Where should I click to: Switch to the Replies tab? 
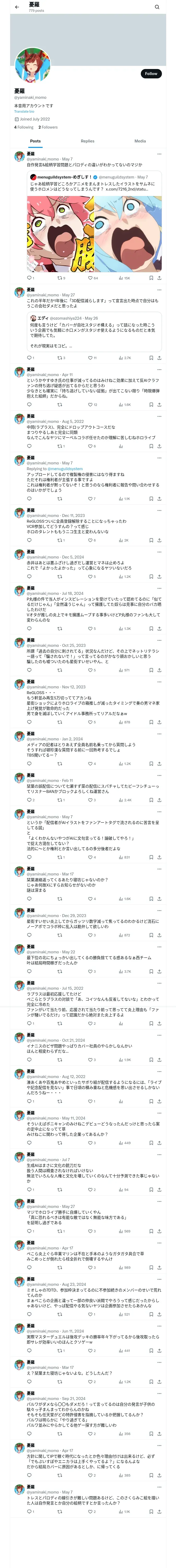click(87, 141)
